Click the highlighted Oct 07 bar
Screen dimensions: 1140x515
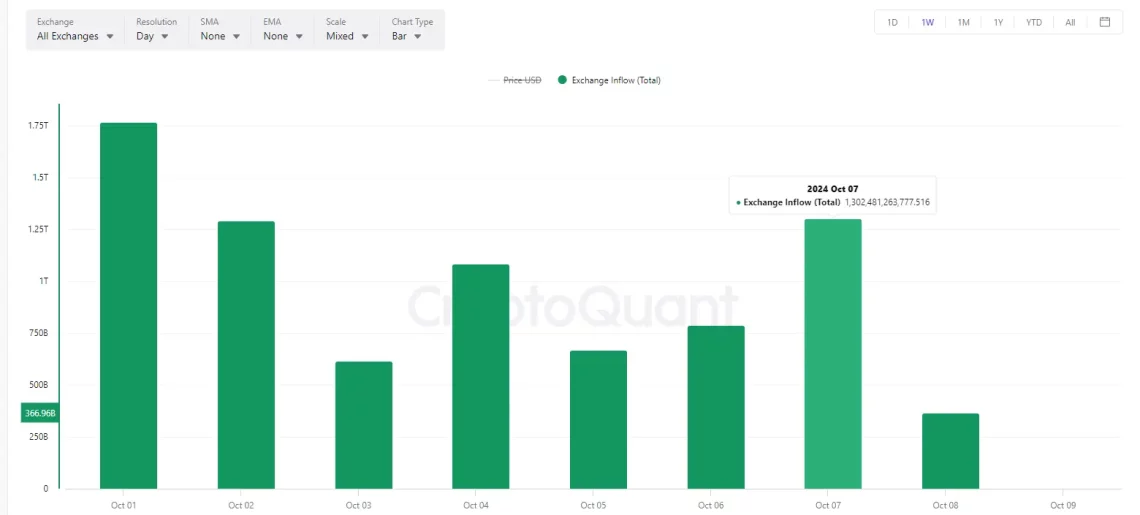click(x=832, y=354)
